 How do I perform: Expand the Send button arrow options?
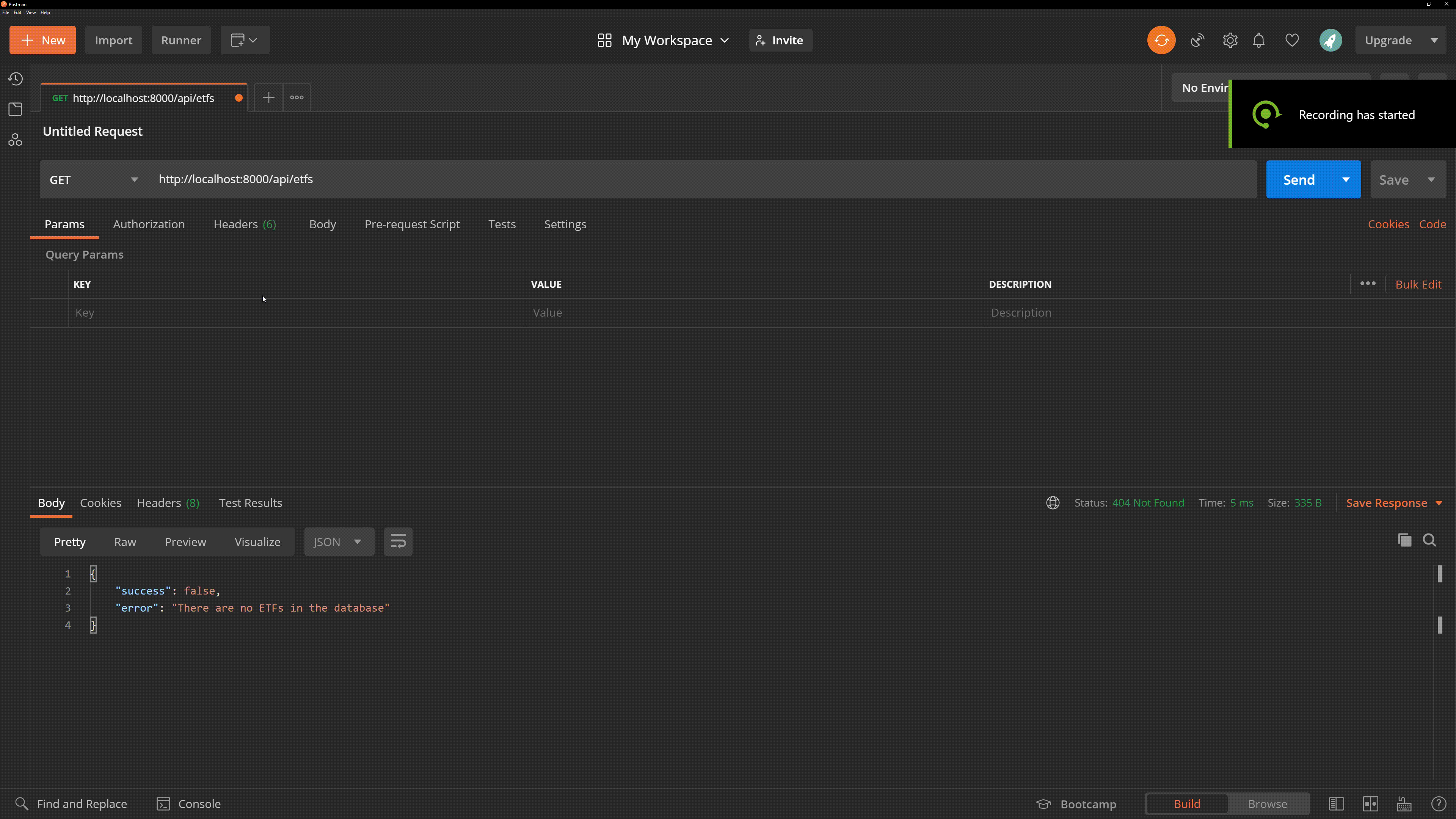coord(1346,180)
